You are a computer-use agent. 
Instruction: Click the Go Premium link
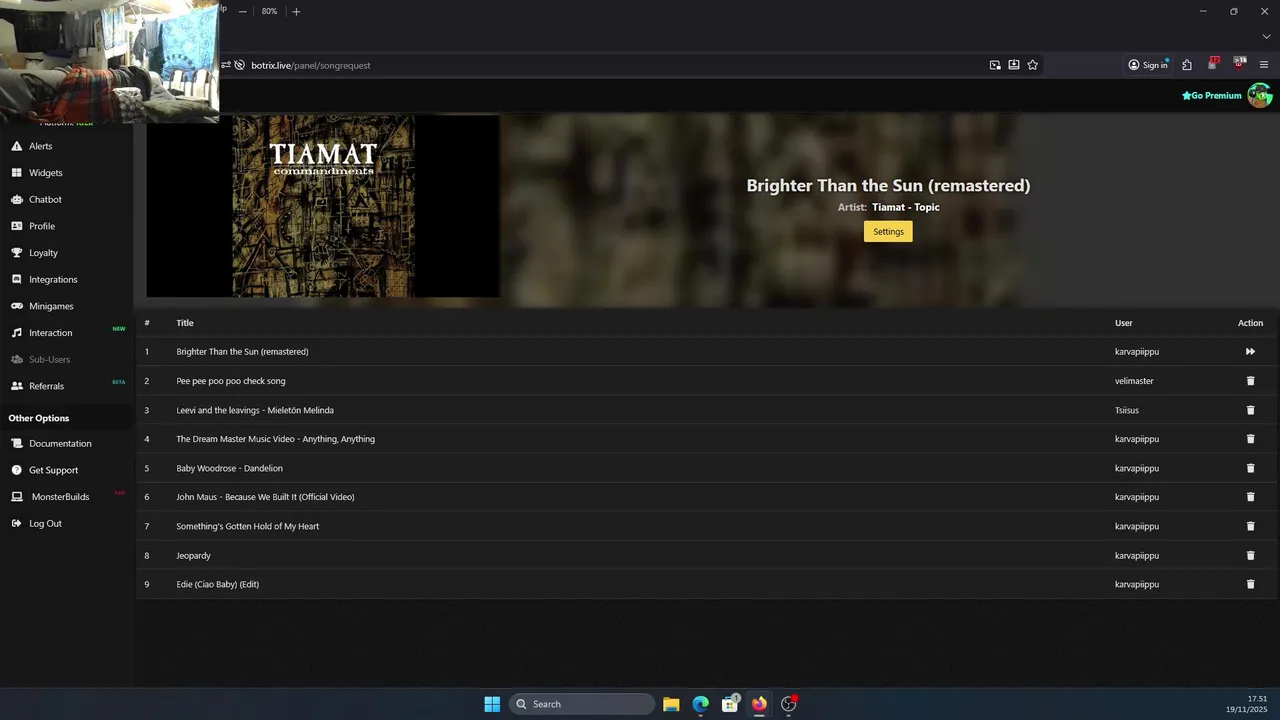(1211, 96)
